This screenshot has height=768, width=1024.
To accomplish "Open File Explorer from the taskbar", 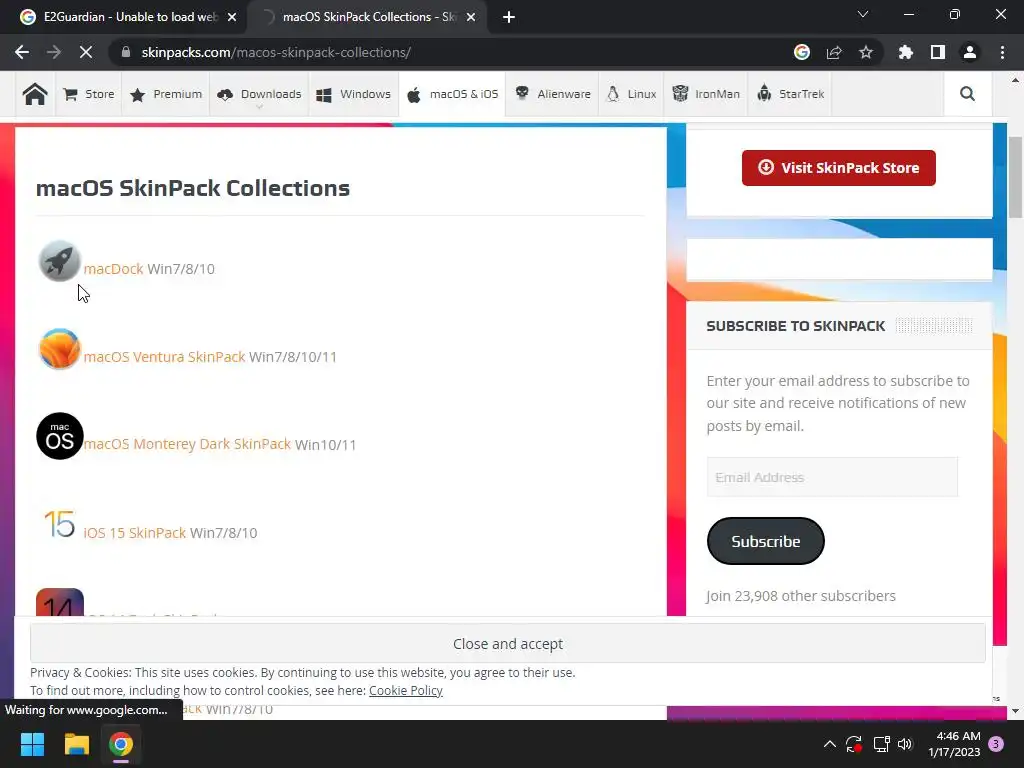I will click(76, 744).
